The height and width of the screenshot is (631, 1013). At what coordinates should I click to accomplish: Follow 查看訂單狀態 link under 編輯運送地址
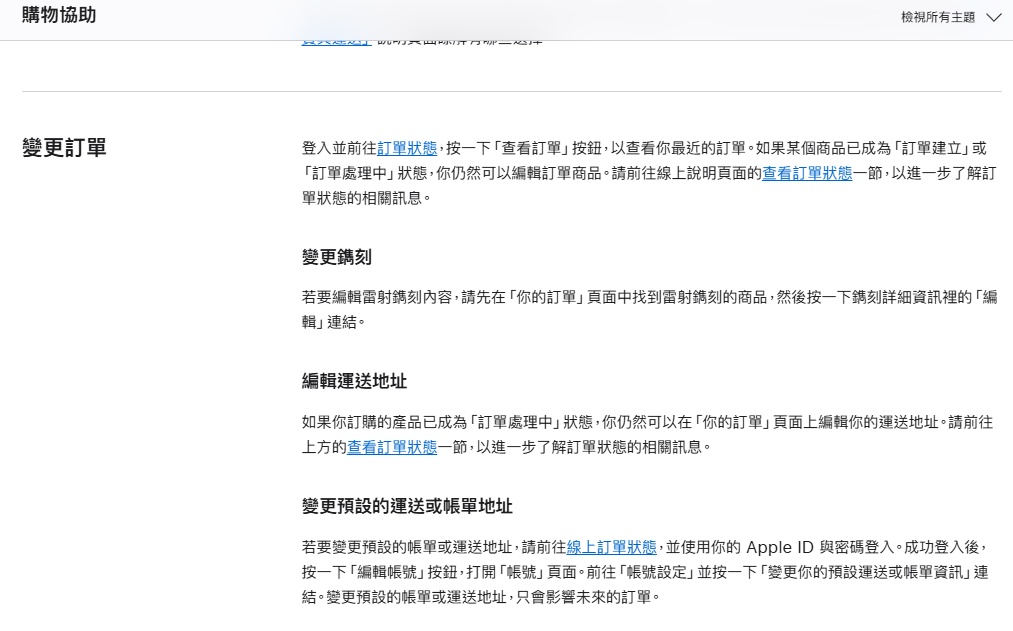[x=392, y=447]
